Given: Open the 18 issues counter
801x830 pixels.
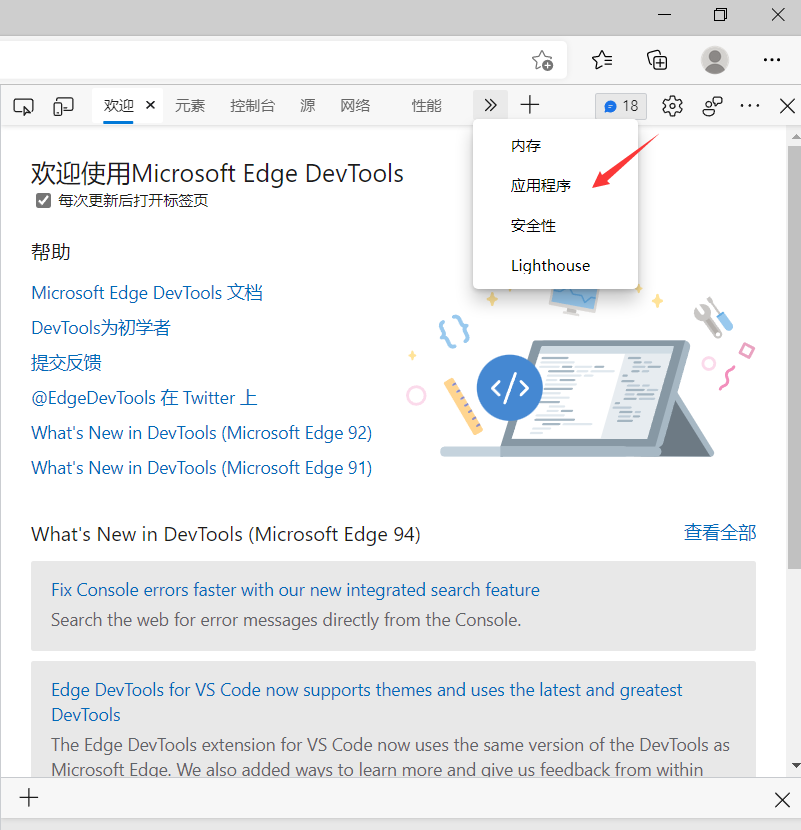Looking at the screenshot, I should click(621, 106).
